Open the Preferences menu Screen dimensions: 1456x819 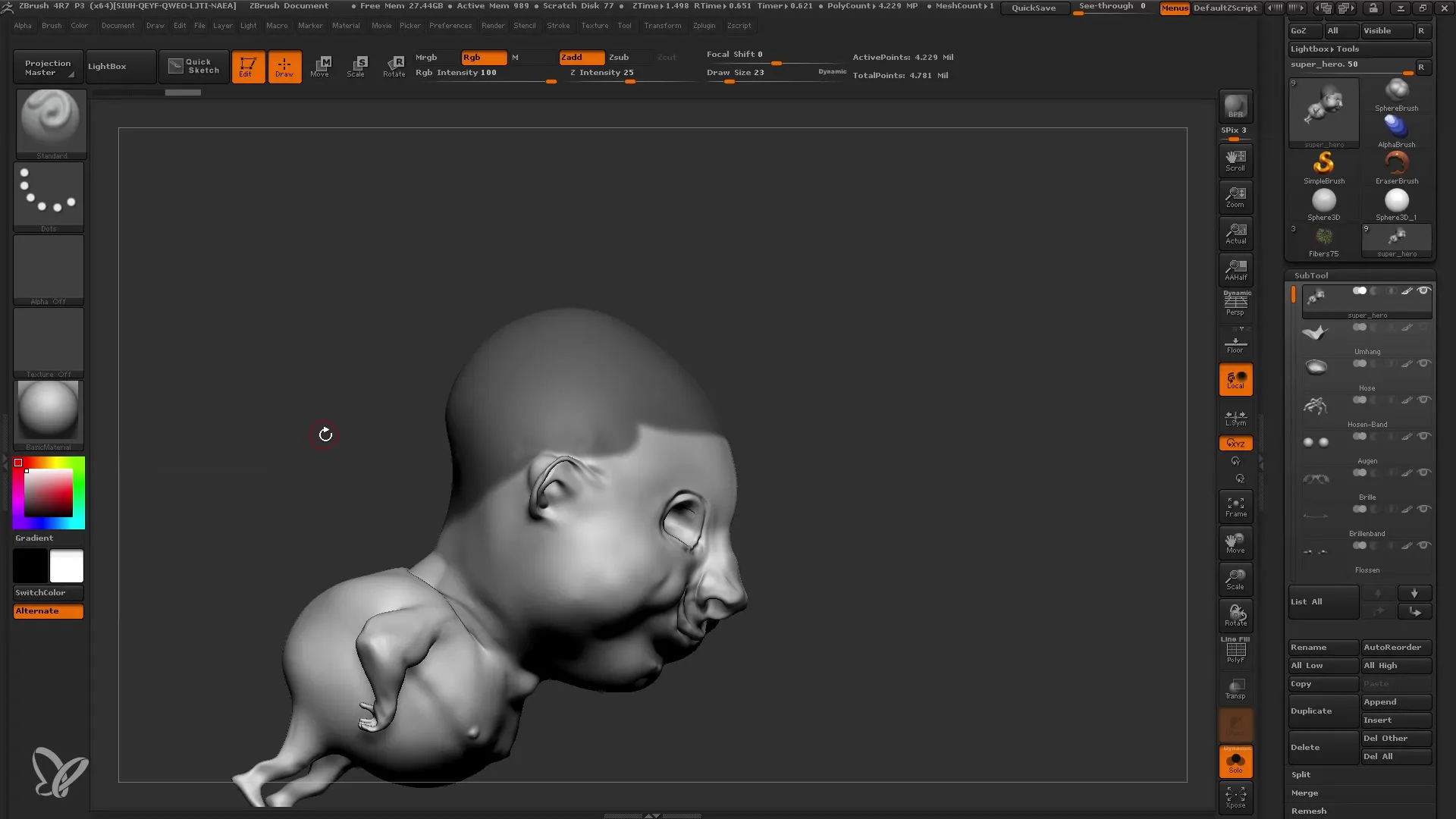450,26
